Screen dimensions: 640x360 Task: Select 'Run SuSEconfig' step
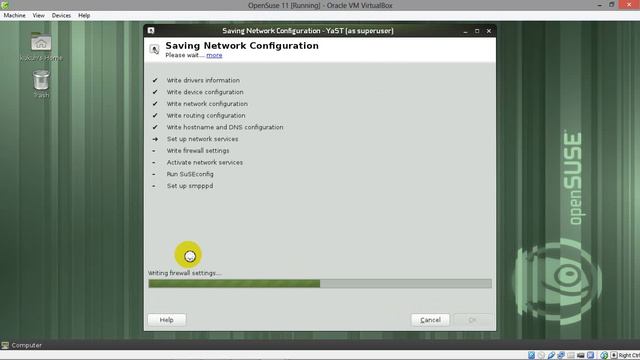point(190,174)
